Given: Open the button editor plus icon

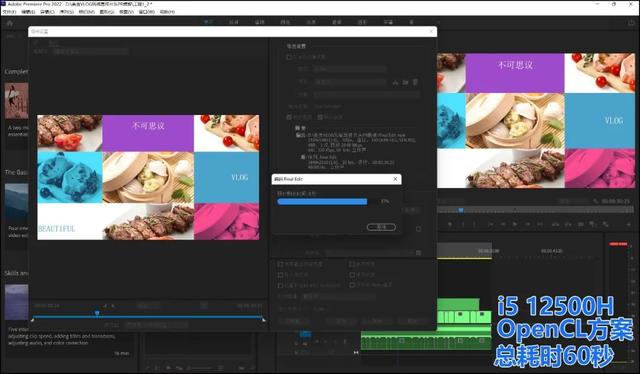Looking at the screenshot, I should (x=629, y=224).
